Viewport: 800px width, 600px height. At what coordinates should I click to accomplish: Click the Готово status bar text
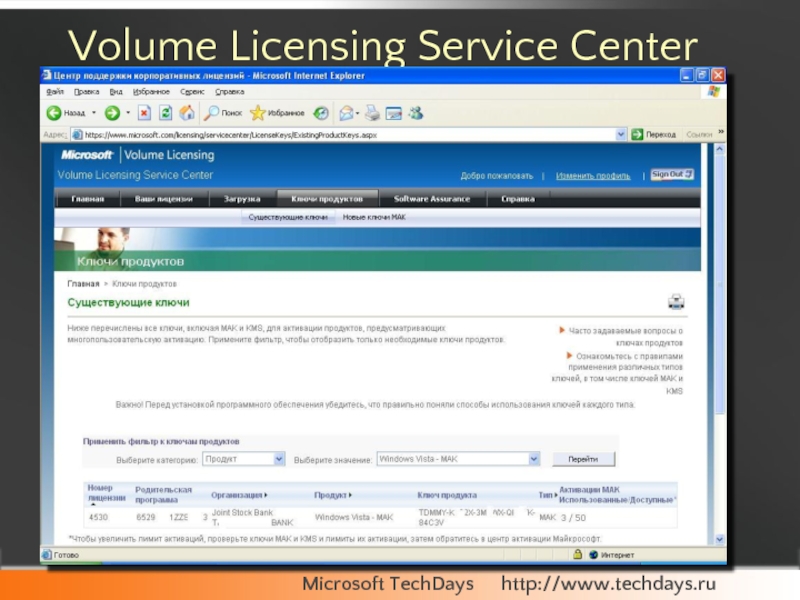click(66, 555)
